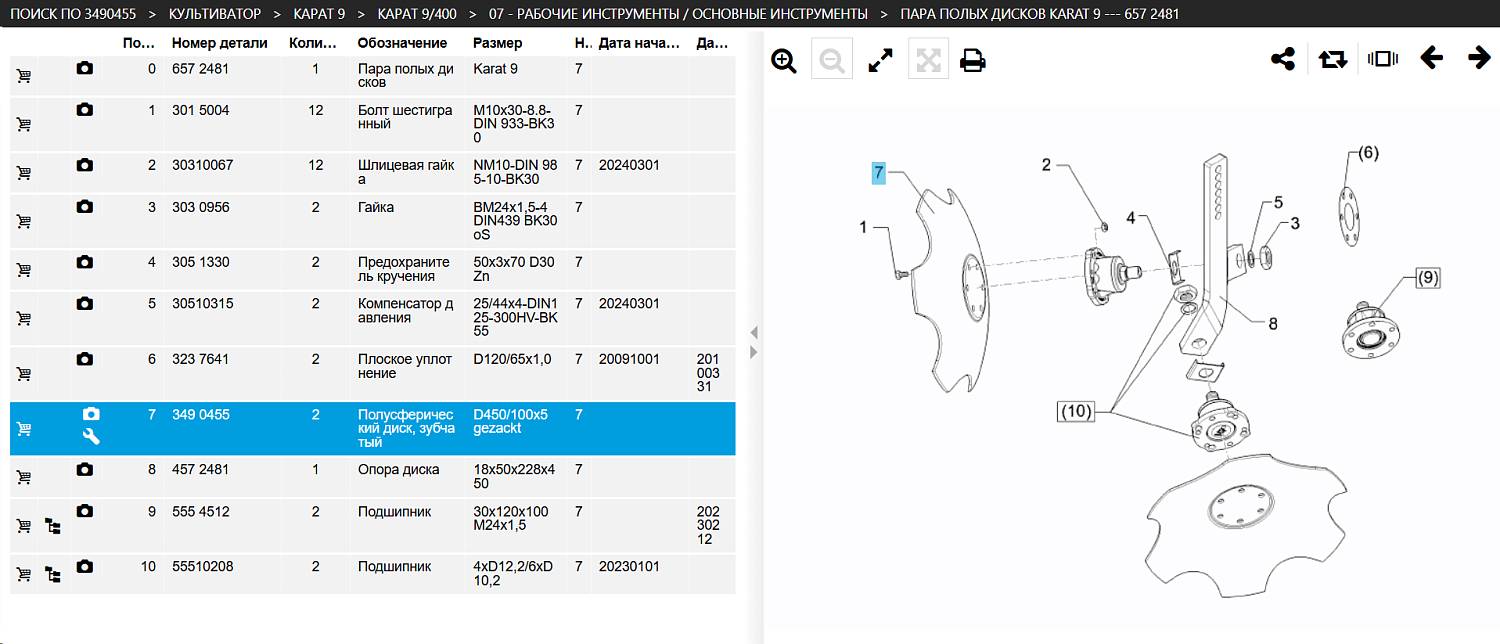
Task: Click the vibrating-frame layout icon
Action: click(1381, 59)
